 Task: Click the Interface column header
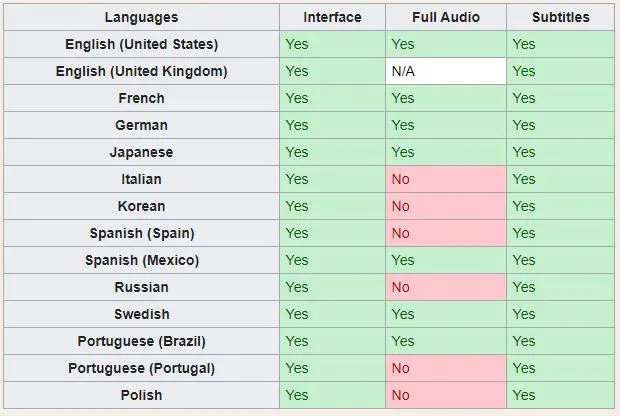tap(332, 17)
